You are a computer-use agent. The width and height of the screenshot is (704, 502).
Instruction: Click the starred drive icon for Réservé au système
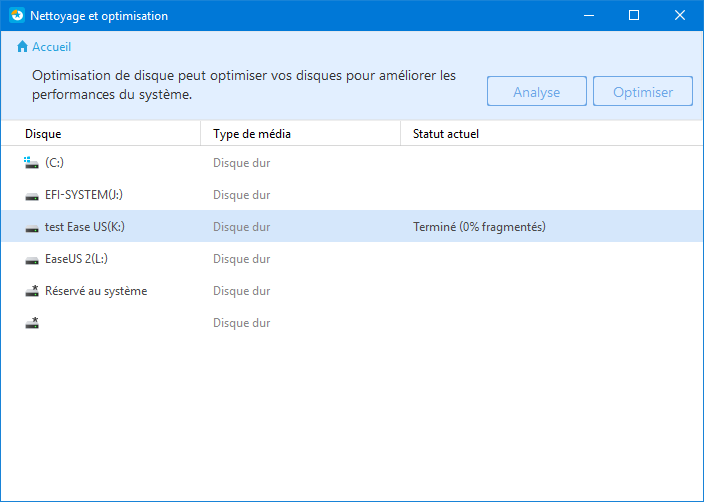[x=32, y=291]
